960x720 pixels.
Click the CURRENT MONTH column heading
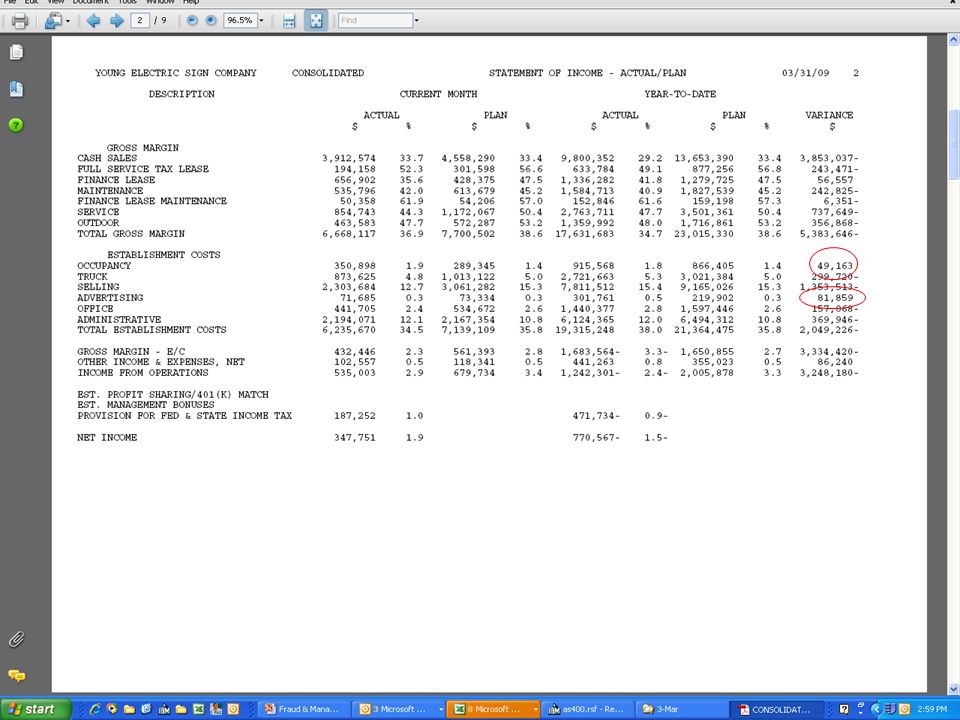pos(438,94)
